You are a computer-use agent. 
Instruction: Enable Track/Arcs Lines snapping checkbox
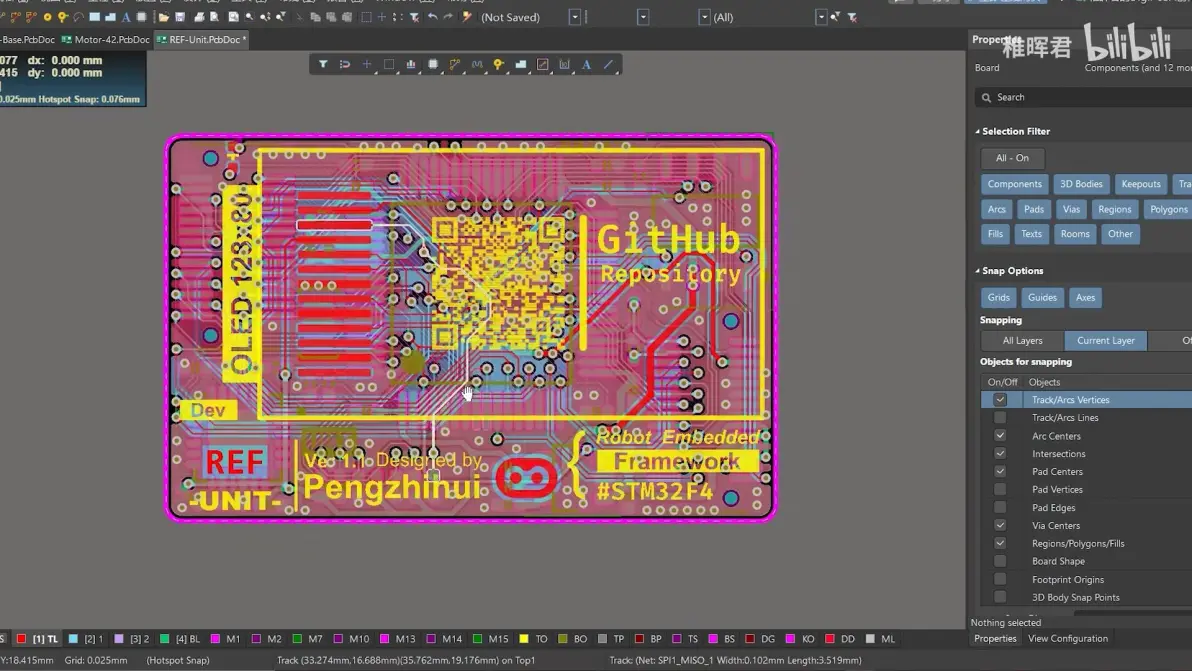(1000, 418)
